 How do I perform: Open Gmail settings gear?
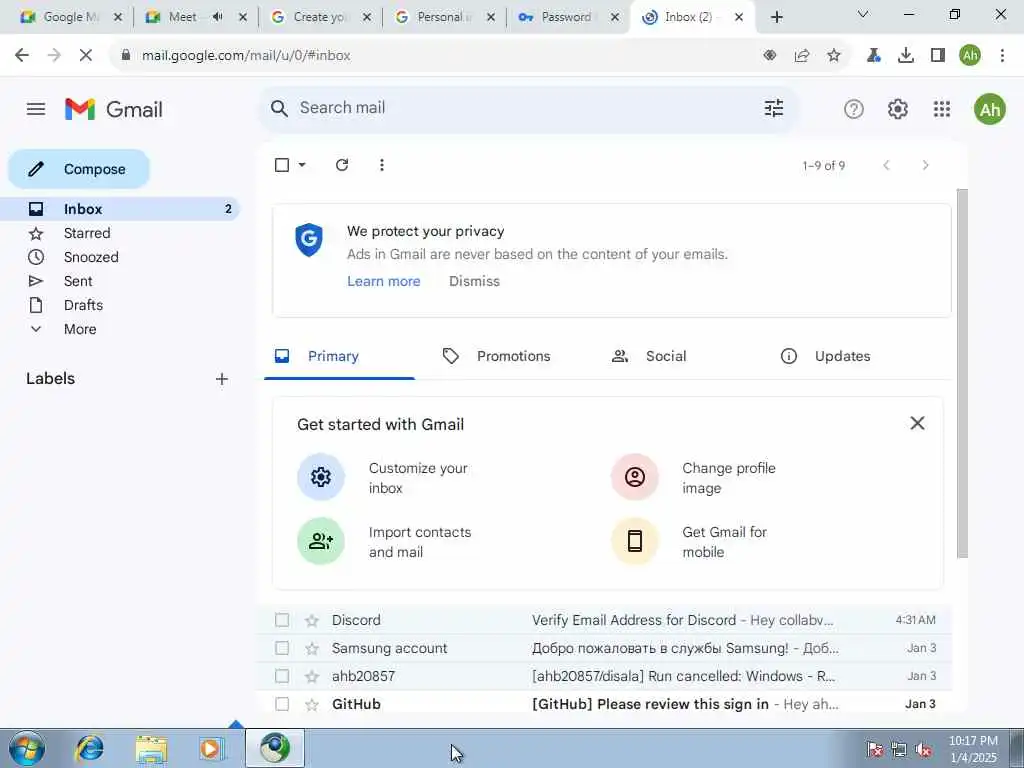click(x=898, y=109)
